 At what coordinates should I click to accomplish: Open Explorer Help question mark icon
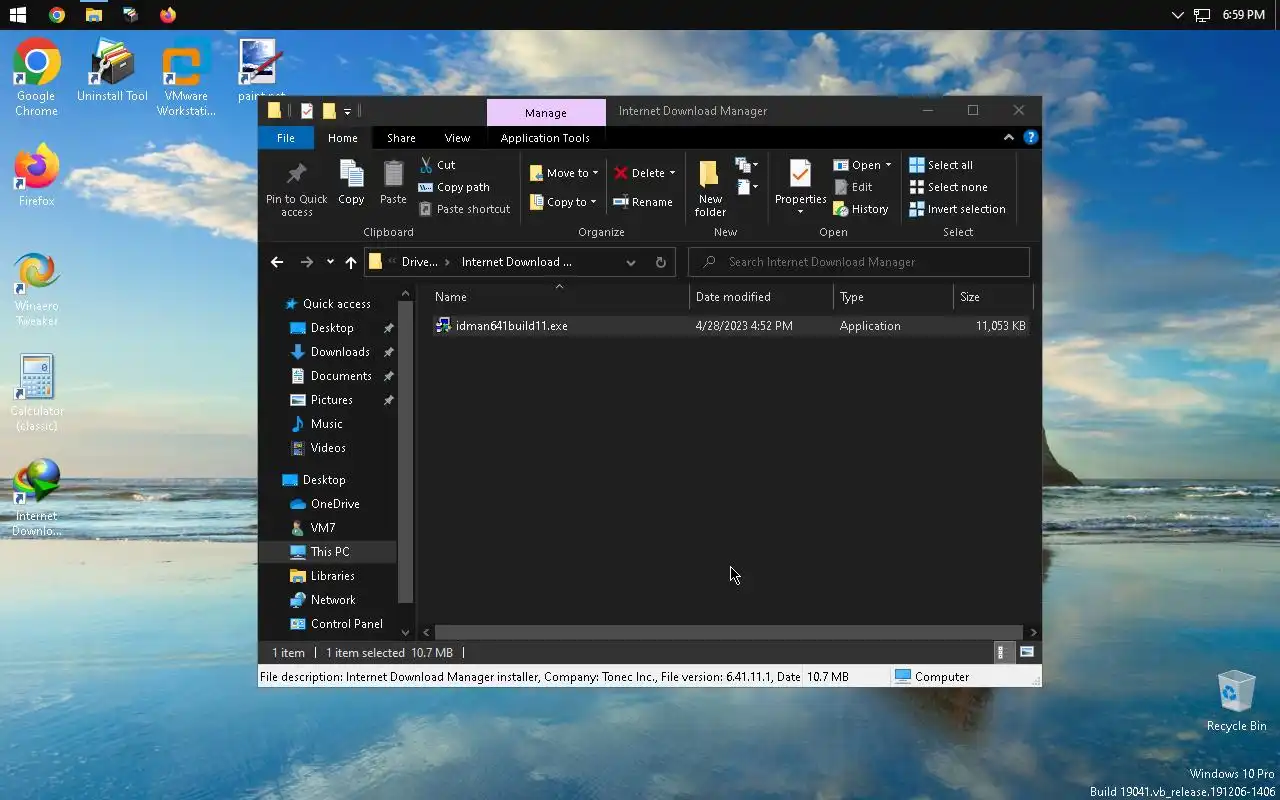point(1031,138)
